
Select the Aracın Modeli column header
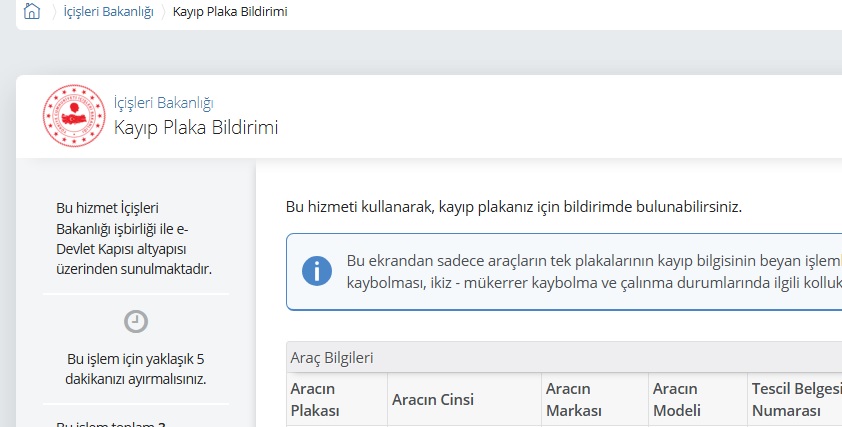tap(677, 399)
